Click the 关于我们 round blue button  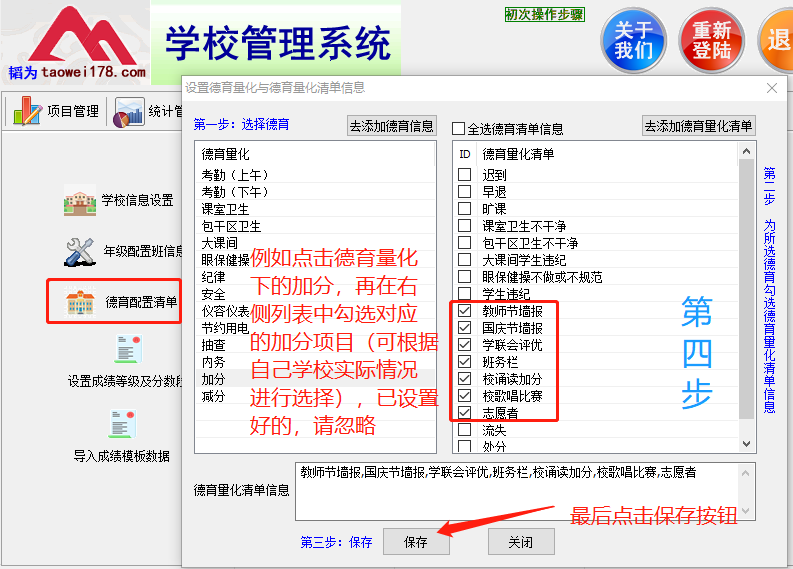633,40
